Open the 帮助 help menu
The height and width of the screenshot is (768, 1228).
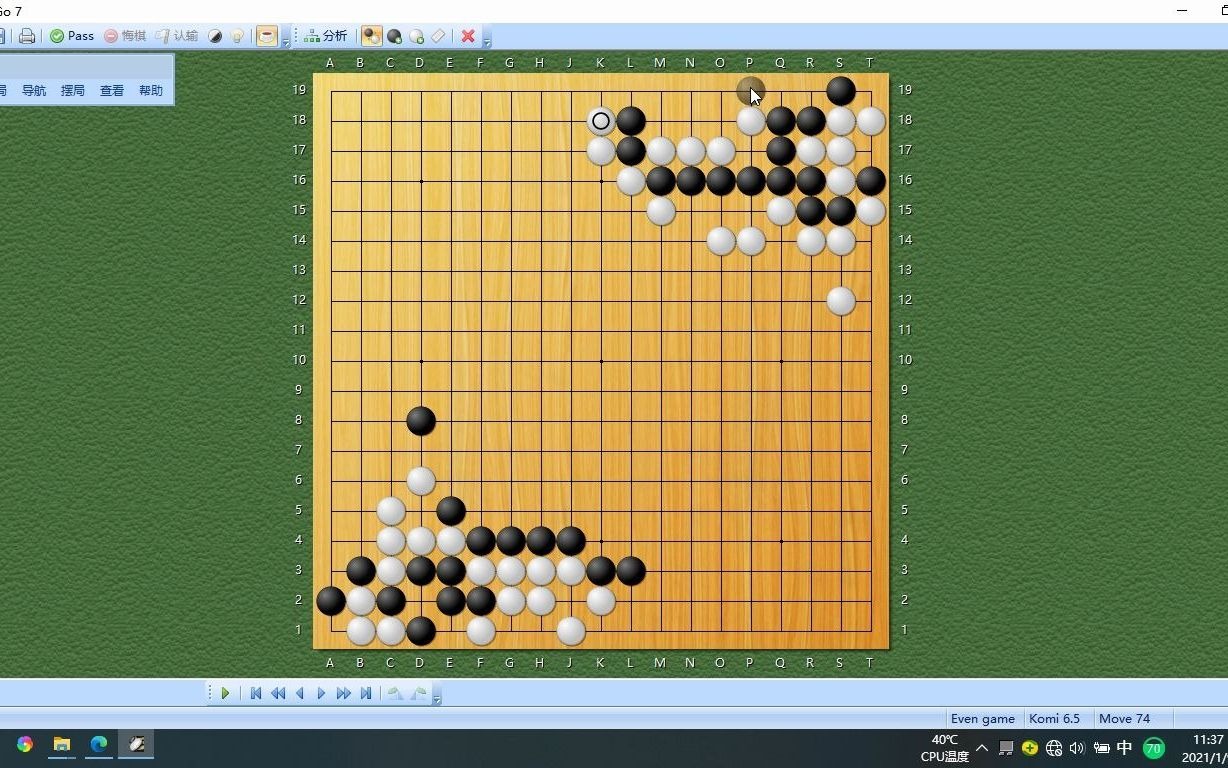[x=151, y=90]
